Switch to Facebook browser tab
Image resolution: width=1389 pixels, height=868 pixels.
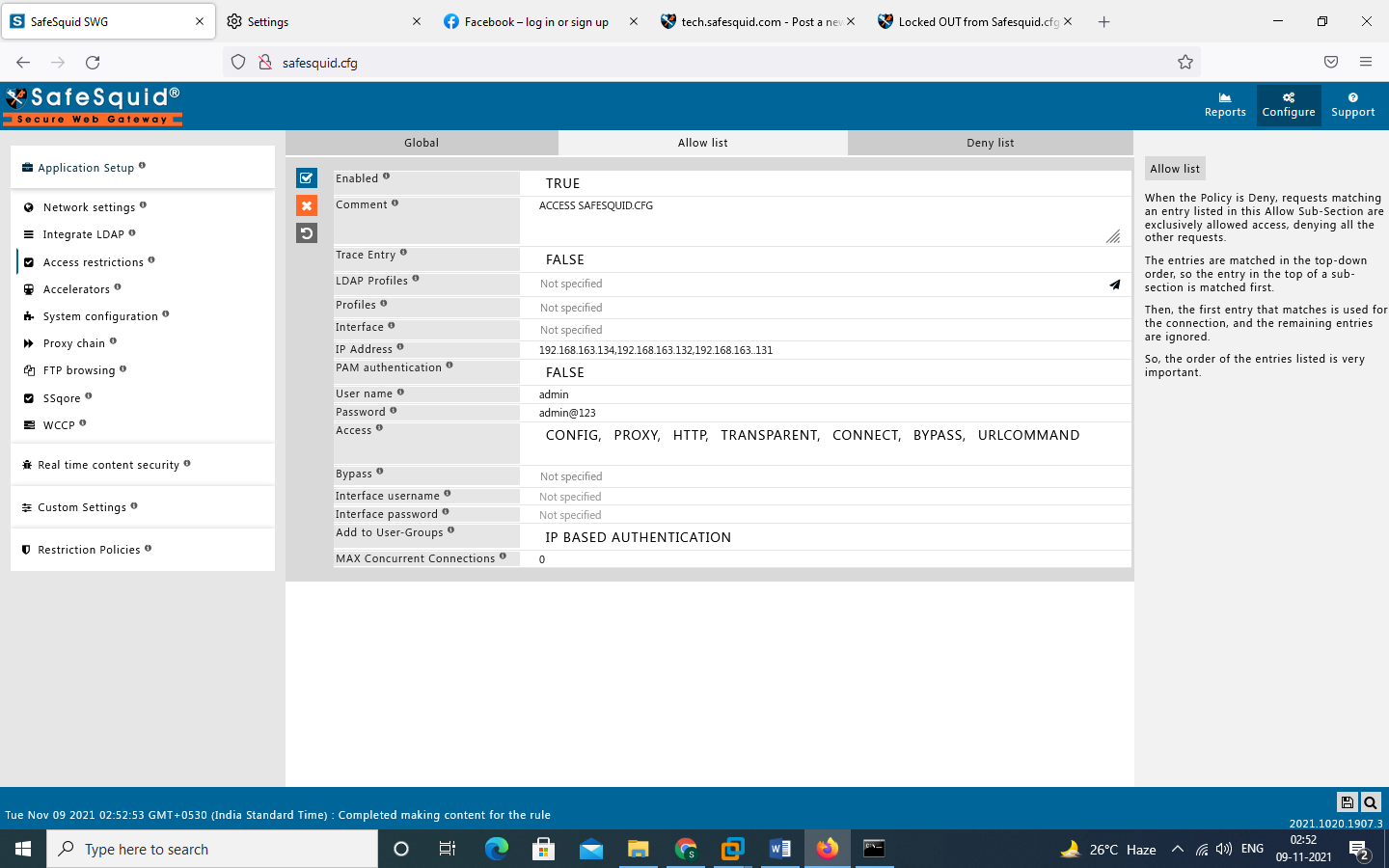coord(536,21)
